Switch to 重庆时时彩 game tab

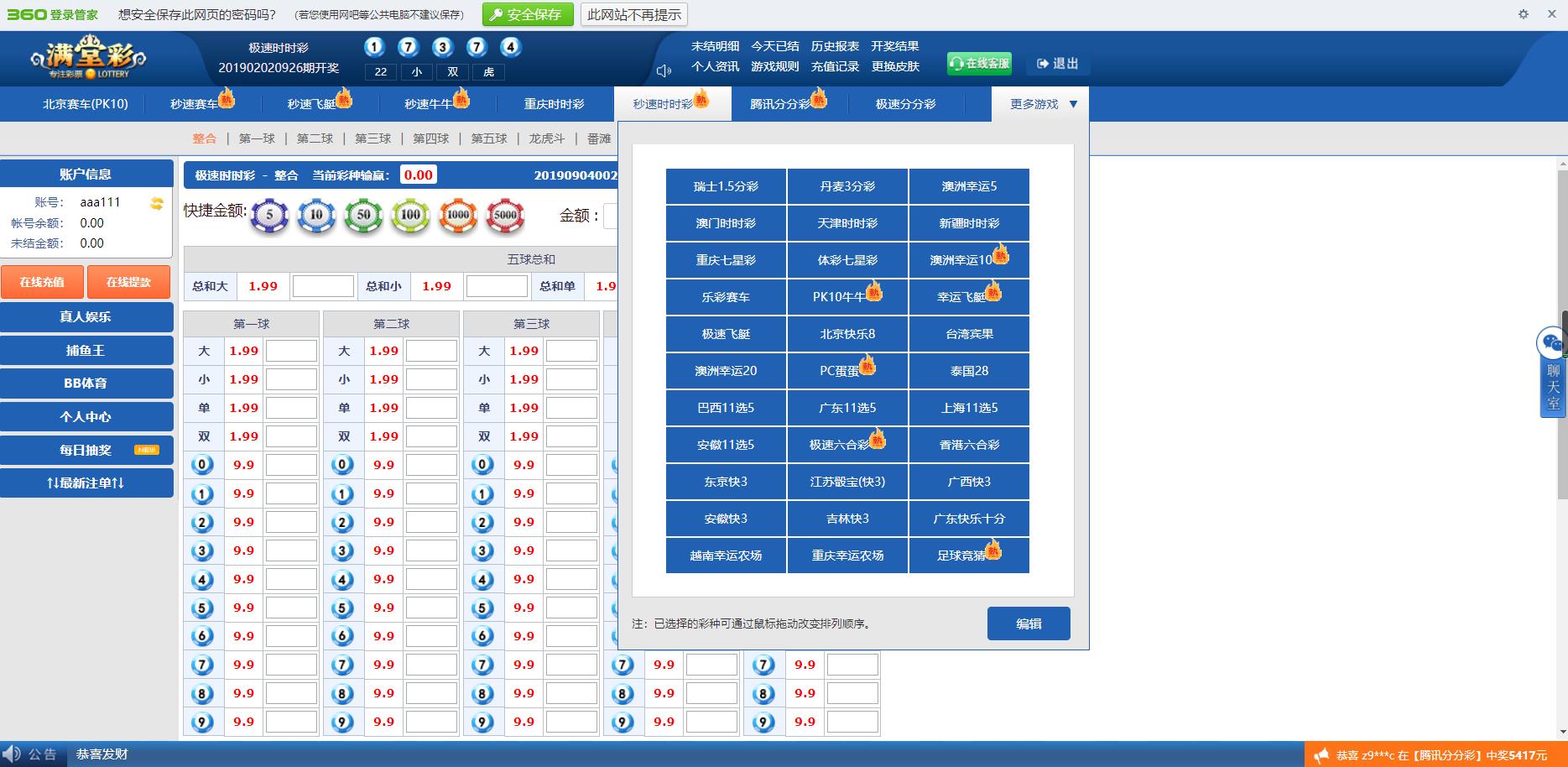(554, 104)
